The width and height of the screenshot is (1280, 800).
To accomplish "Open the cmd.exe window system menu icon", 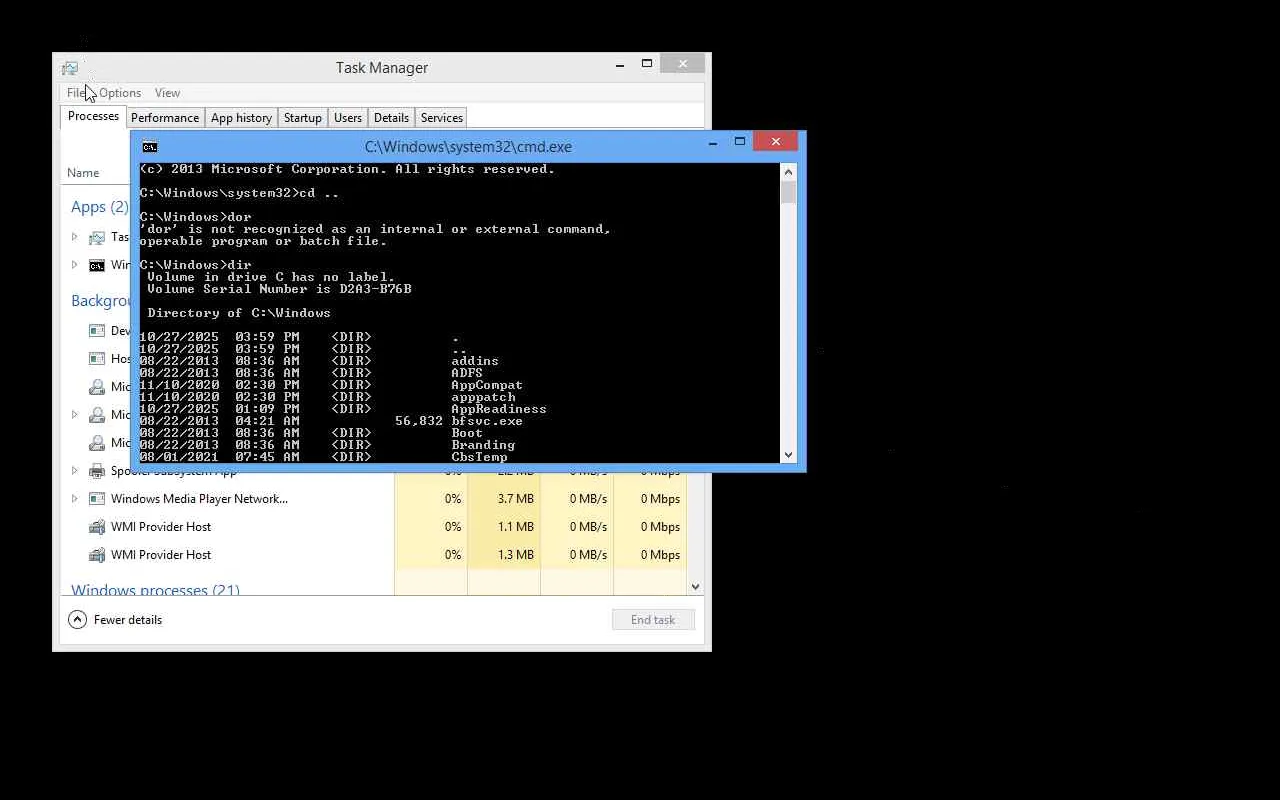I will [x=150, y=147].
